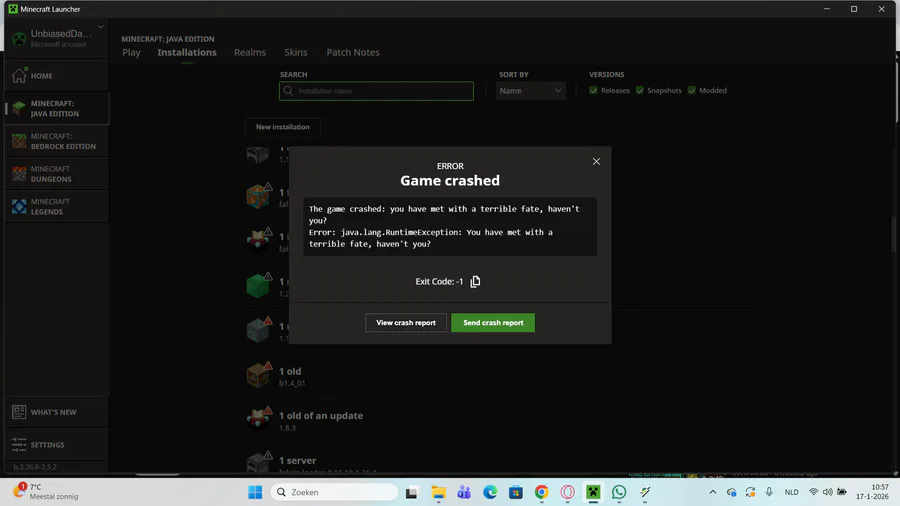Switch to the Installations tab
Screen dimensions: 900x506
click(x=187, y=52)
